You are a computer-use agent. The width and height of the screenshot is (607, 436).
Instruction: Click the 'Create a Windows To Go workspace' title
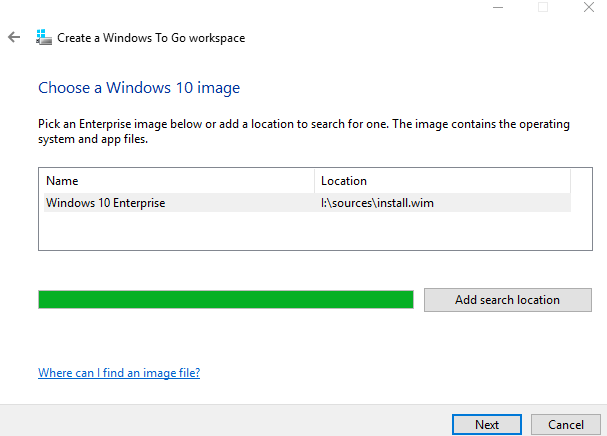pos(151,38)
